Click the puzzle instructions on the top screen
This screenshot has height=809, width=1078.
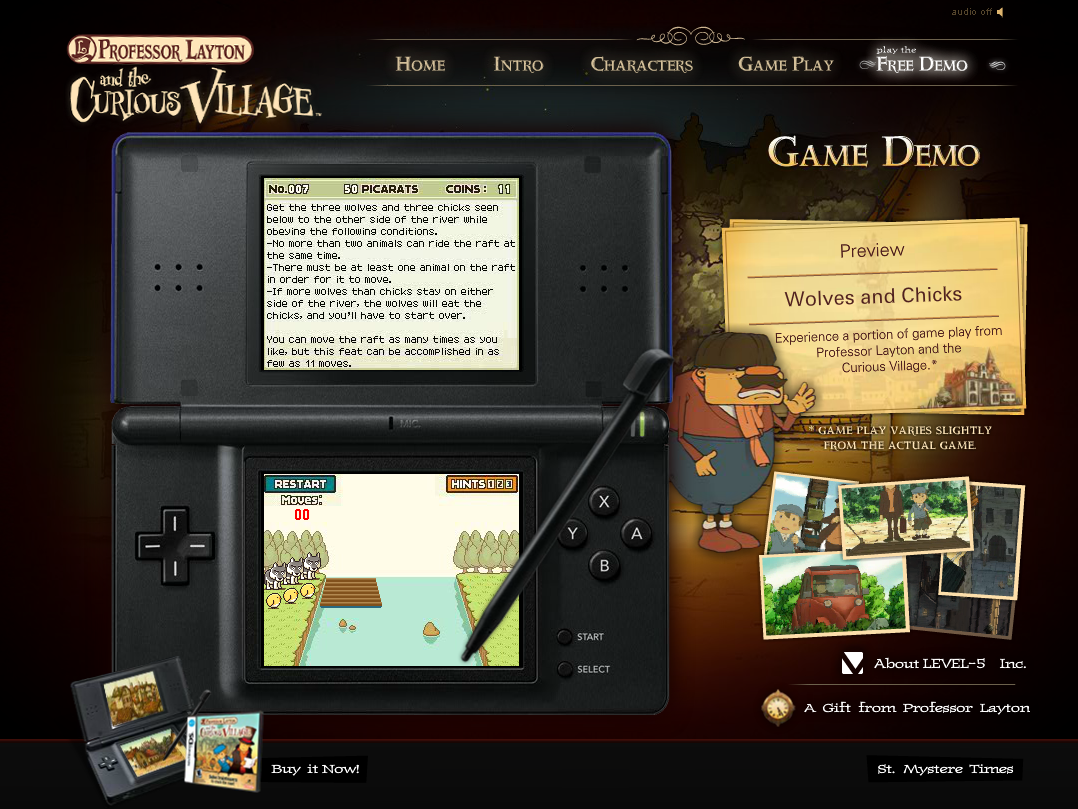(390, 285)
